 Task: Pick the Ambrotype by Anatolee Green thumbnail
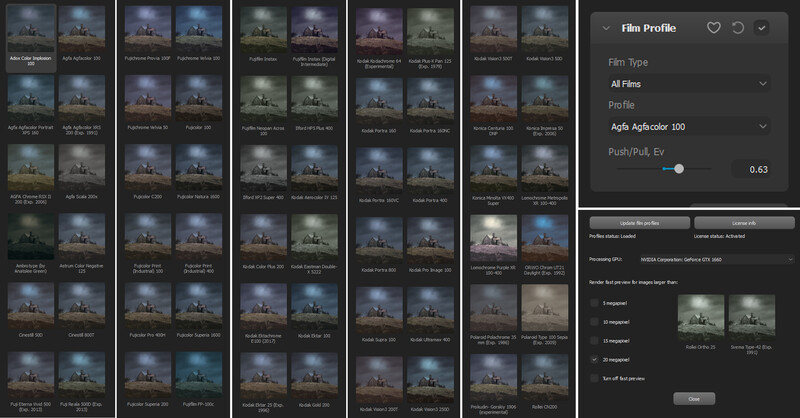[x=31, y=237]
